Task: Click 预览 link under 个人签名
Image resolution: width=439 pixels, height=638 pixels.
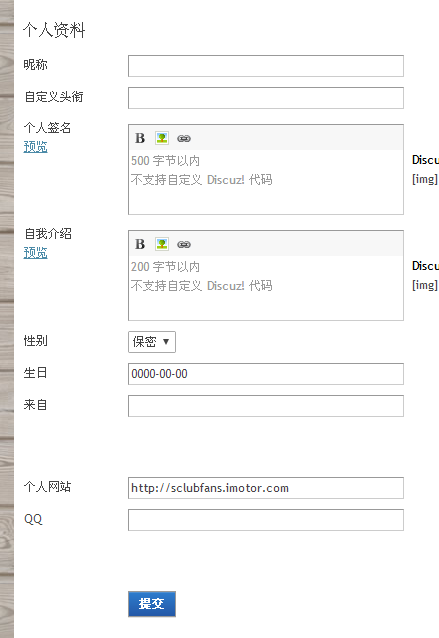Action: click(35, 146)
